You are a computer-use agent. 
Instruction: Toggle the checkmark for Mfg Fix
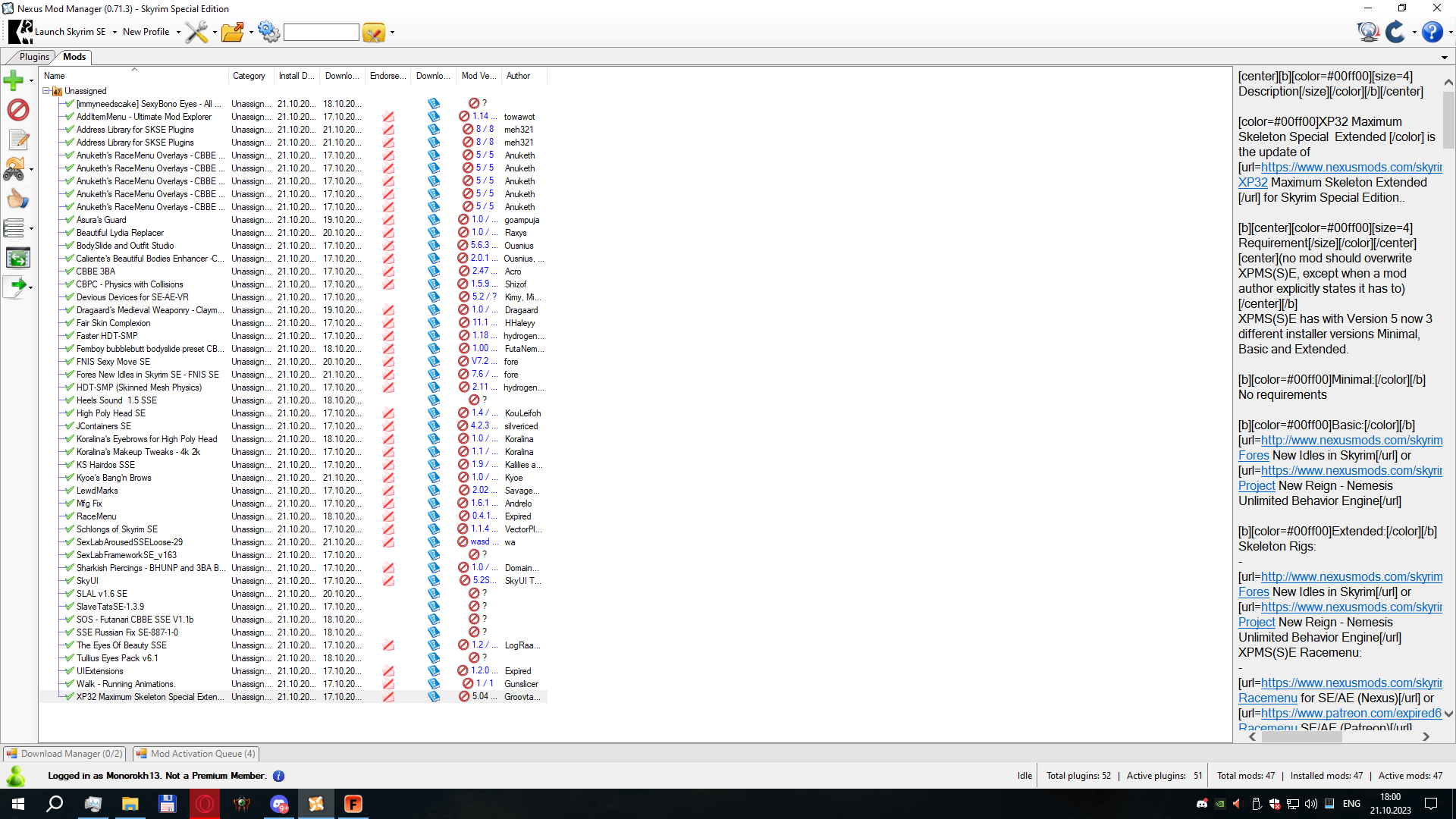coord(70,504)
